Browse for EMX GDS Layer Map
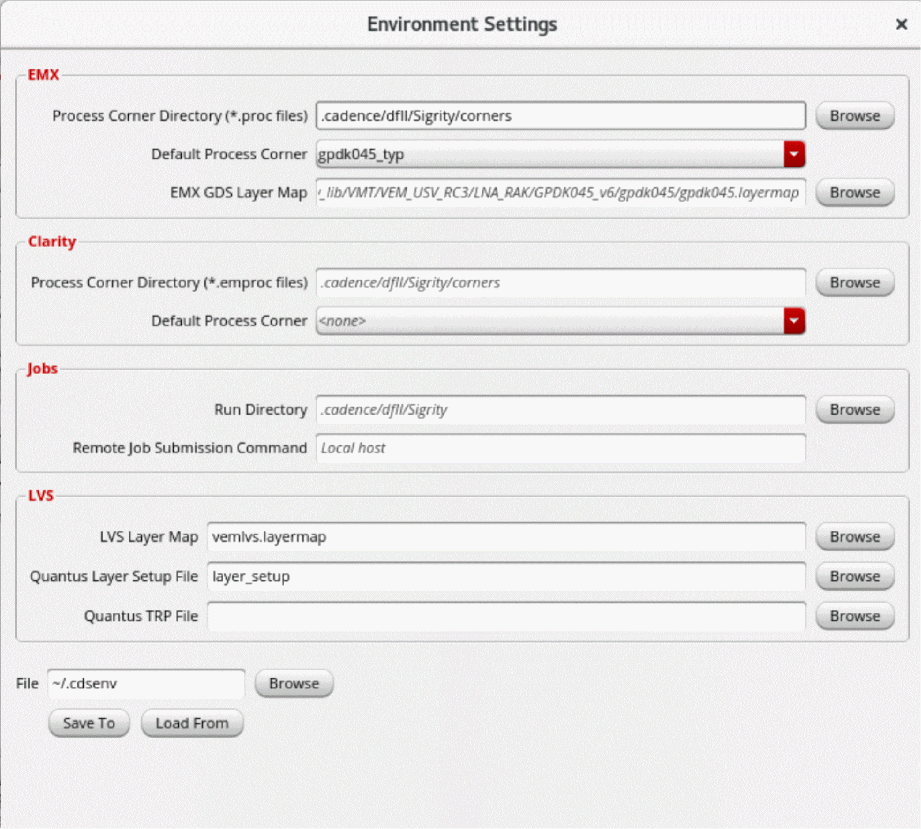This screenshot has height=829, width=921. (x=854, y=193)
